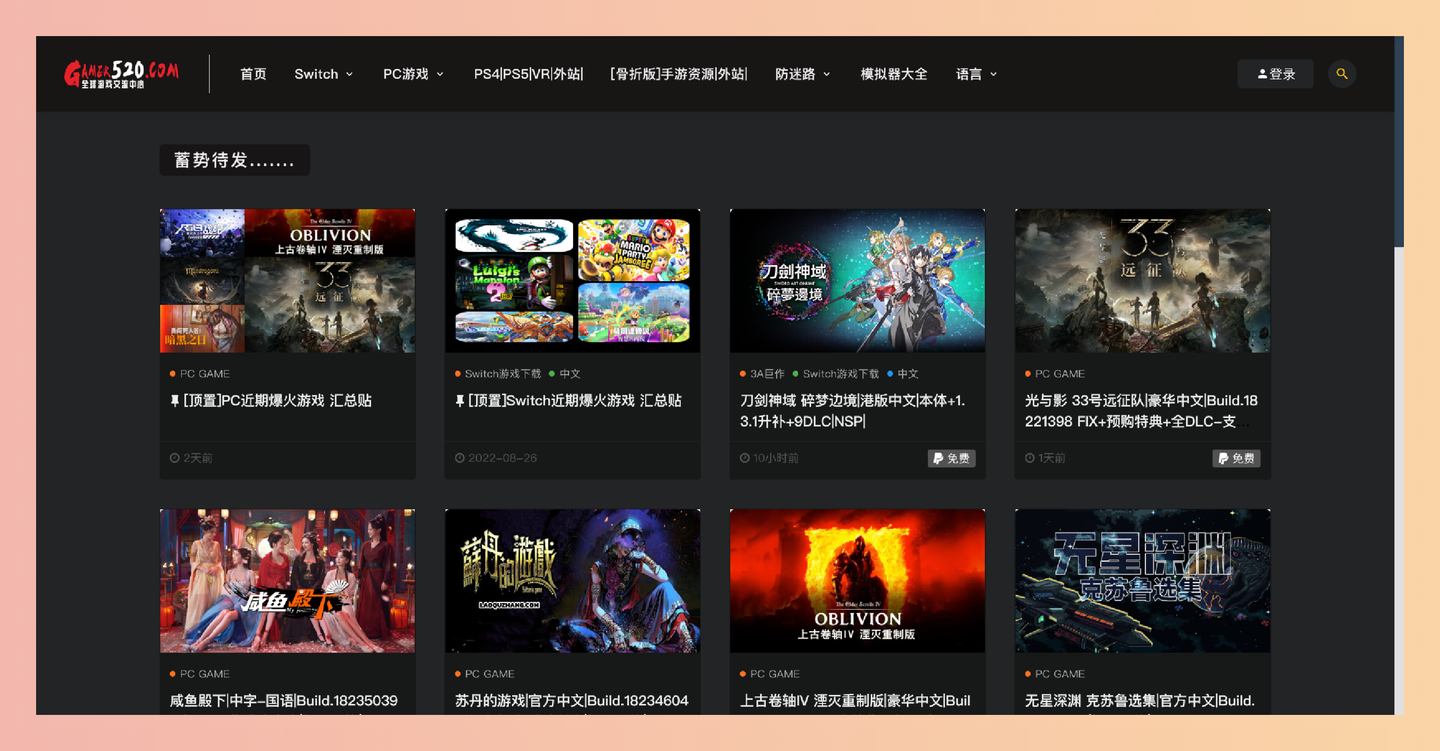Open the 光与影 33号远征队 card thumbnail

(1143, 281)
